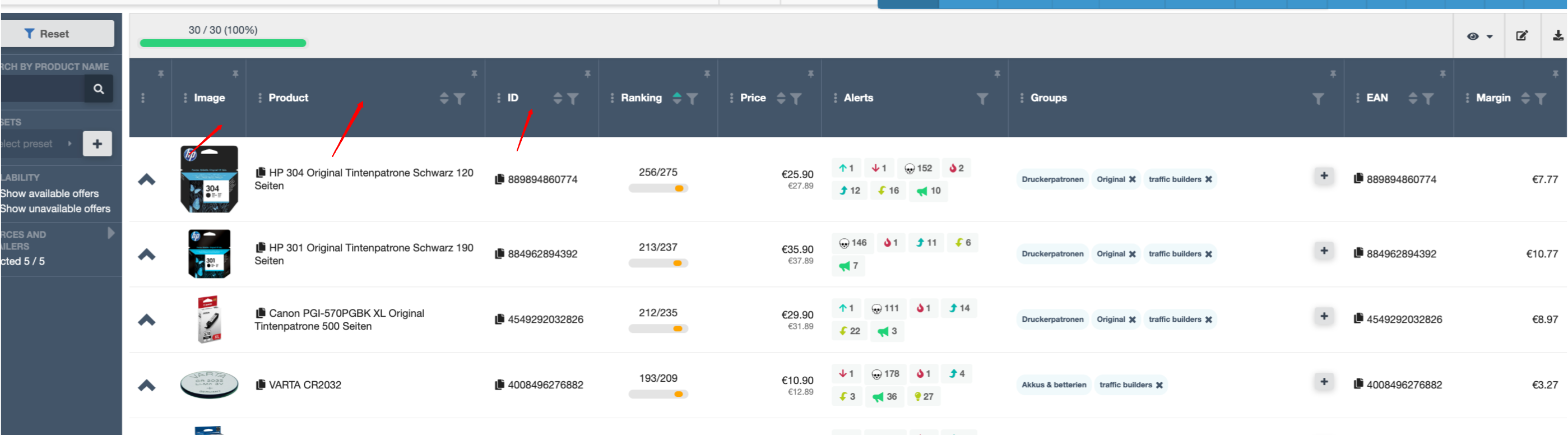
Task: Remove traffic builders tag from HP 301 row
Action: [x=1208, y=254]
